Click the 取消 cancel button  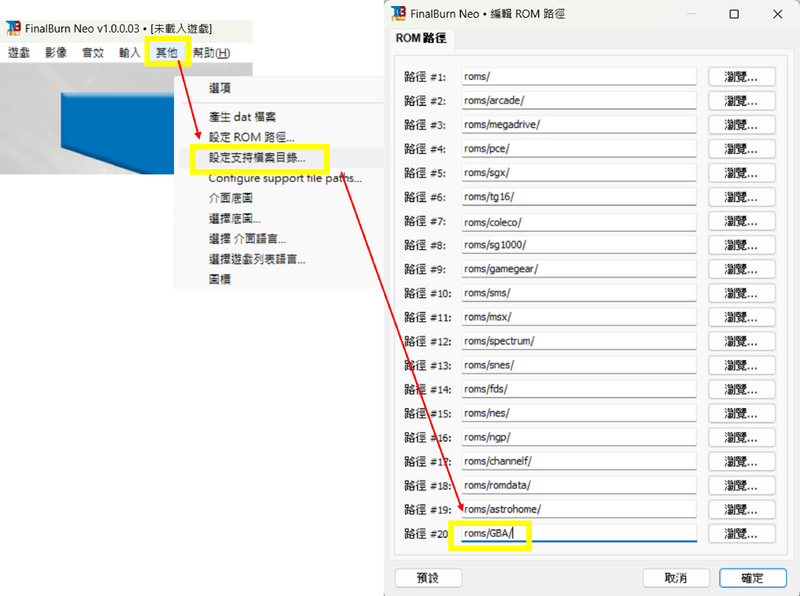676,578
